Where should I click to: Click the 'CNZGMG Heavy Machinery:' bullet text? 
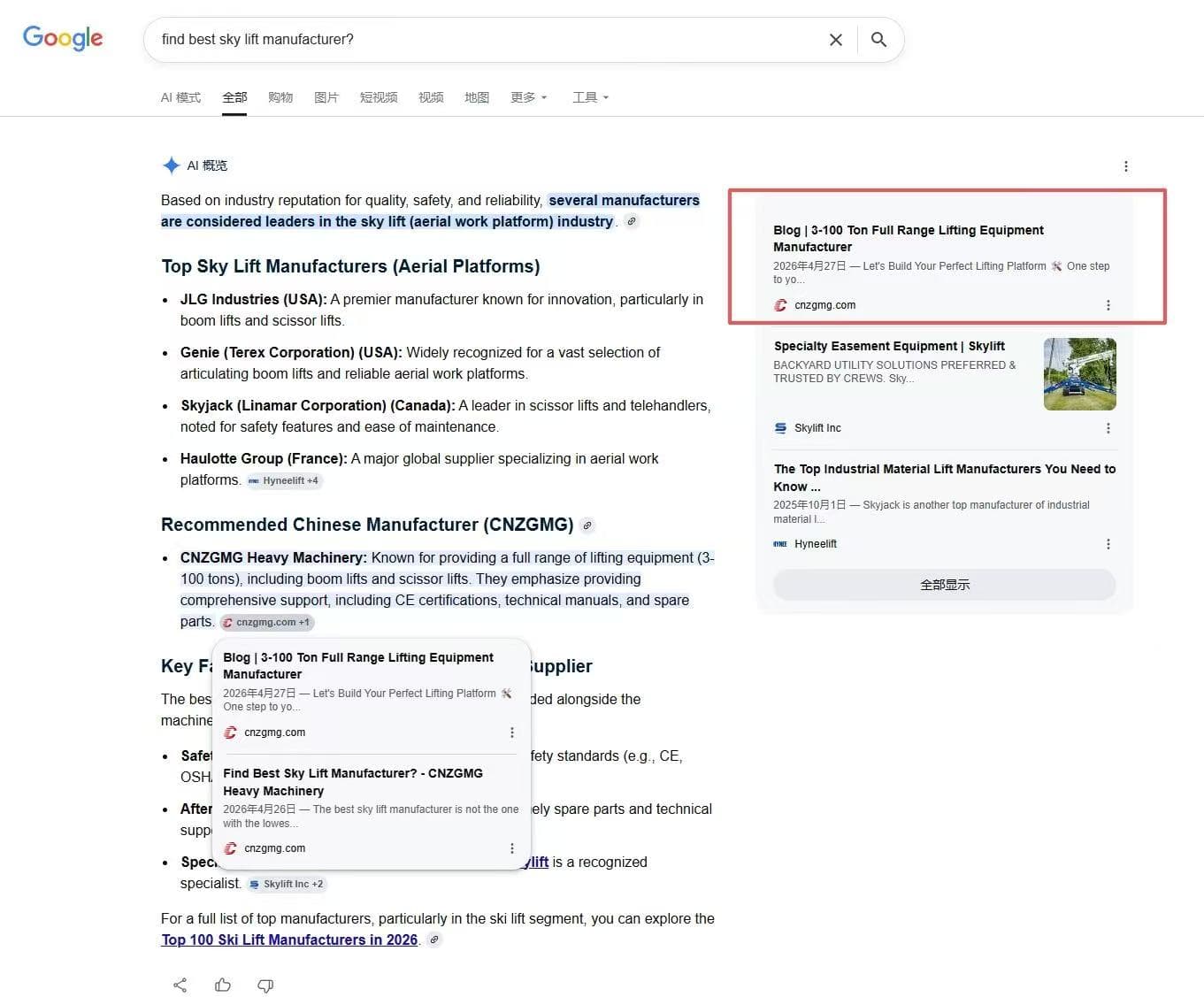coord(273,557)
